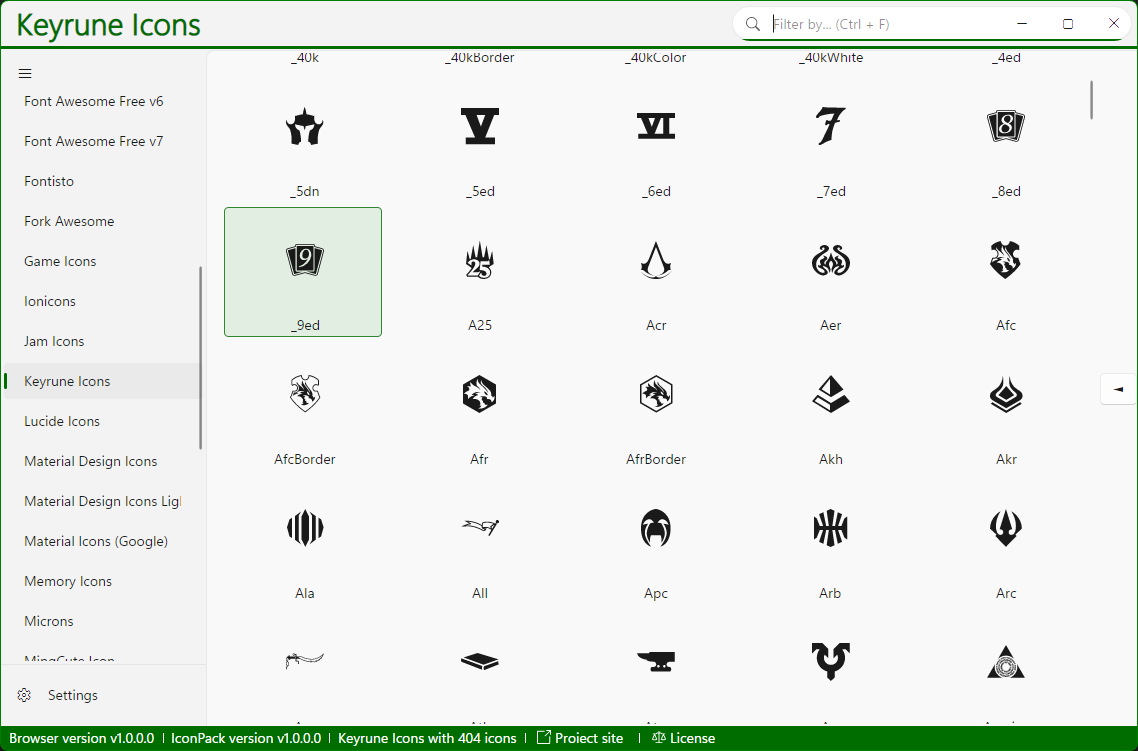Select the Aer icon

click(x=830, y=260)
